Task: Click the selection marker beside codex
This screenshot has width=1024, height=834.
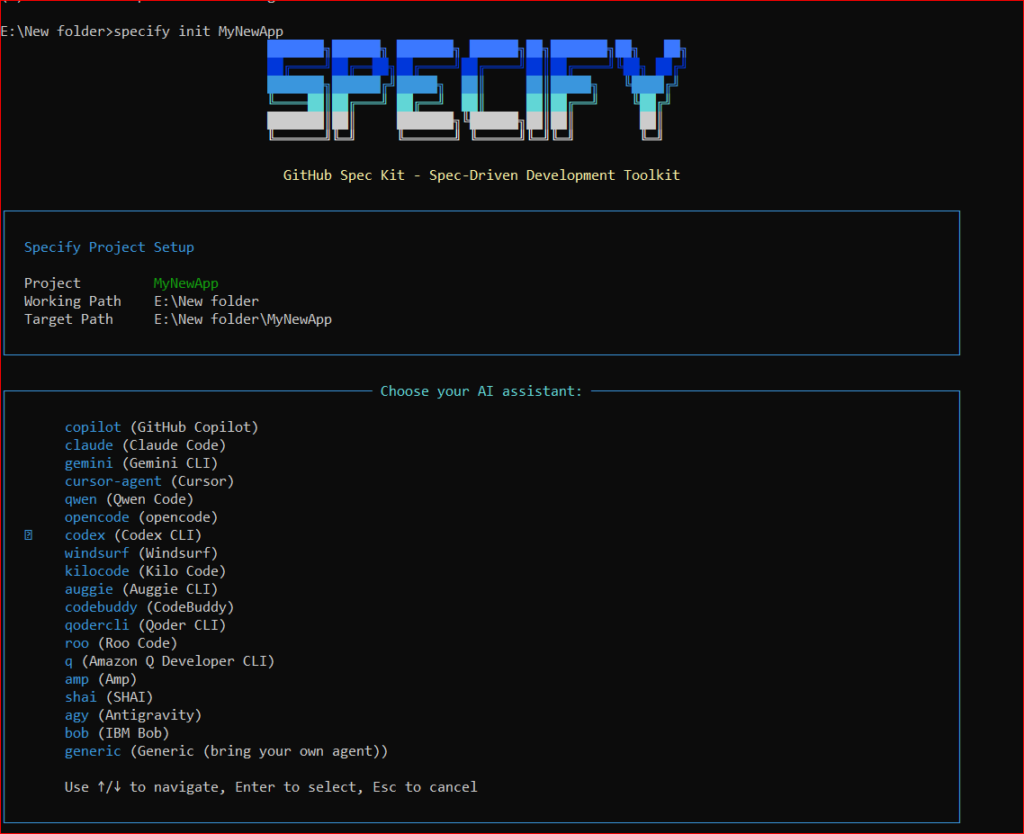Action: click(x=26, y=534)
